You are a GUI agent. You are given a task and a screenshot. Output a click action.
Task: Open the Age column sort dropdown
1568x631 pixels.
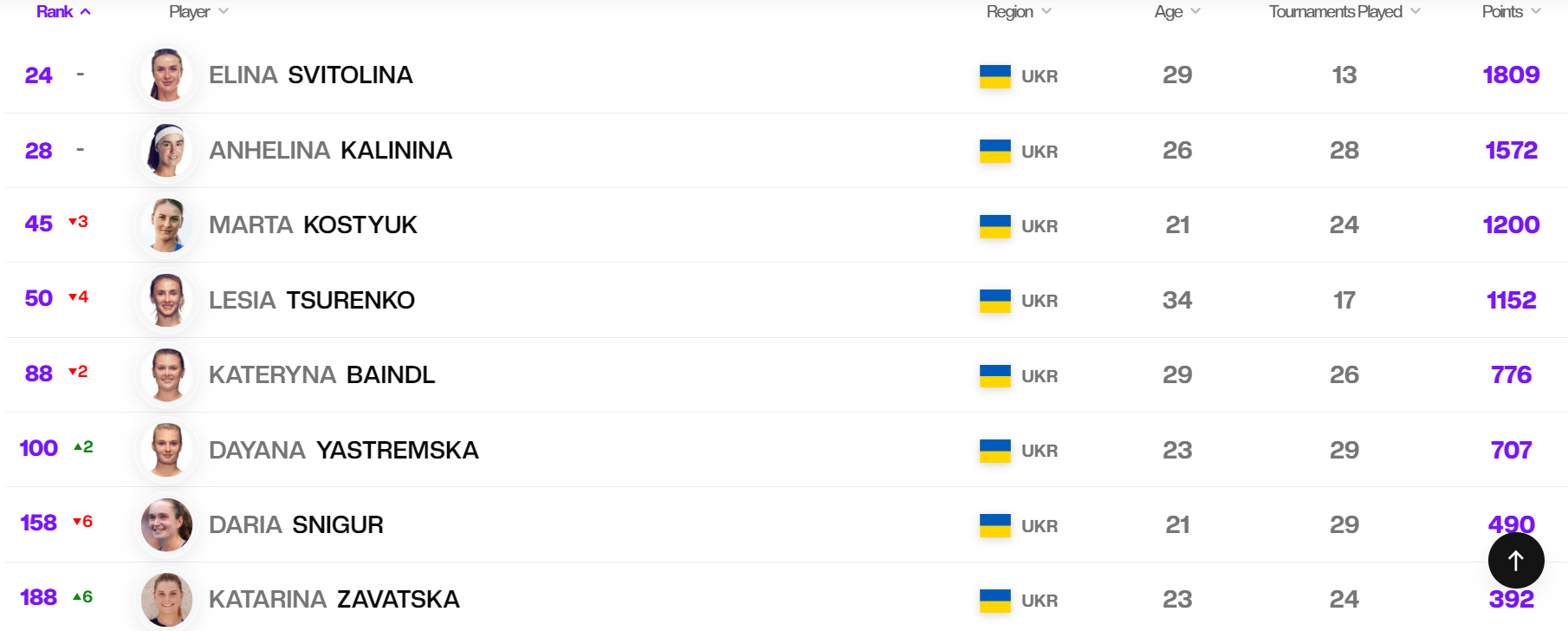1196,11
